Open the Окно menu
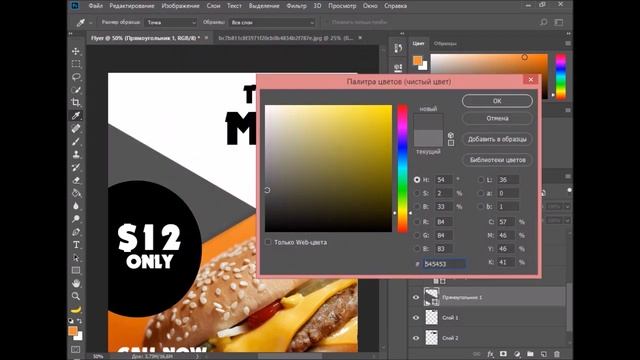640x360 pixels. 370,6
